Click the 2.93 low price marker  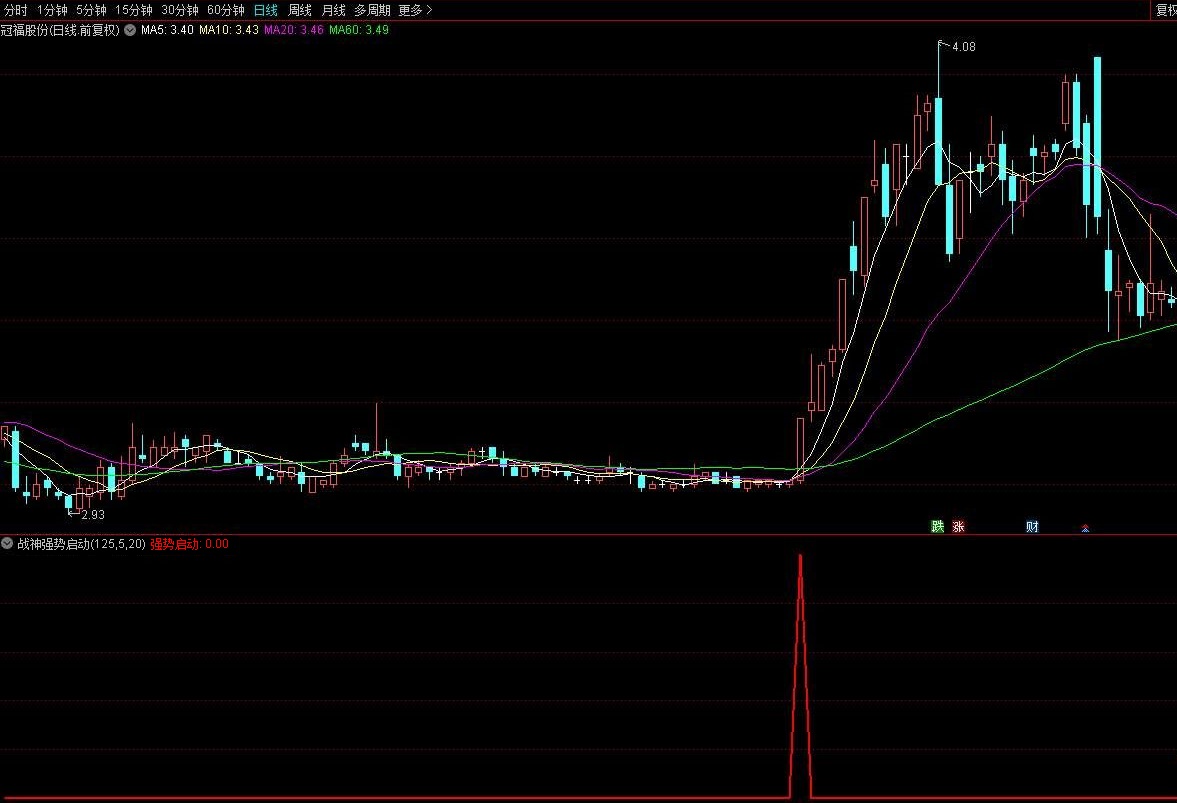[93, 515]
